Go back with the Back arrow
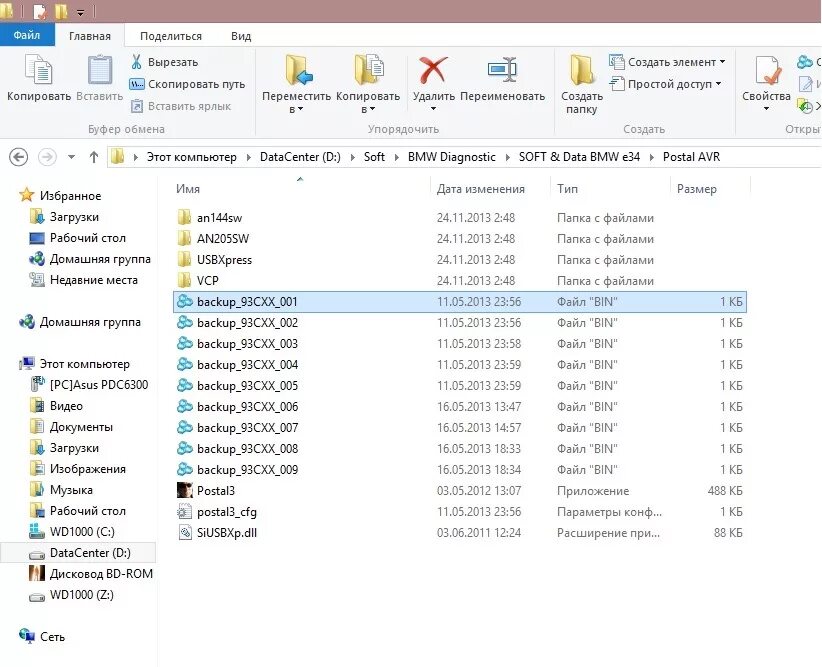Screen dimensions: 822x667 click(19, 157)
